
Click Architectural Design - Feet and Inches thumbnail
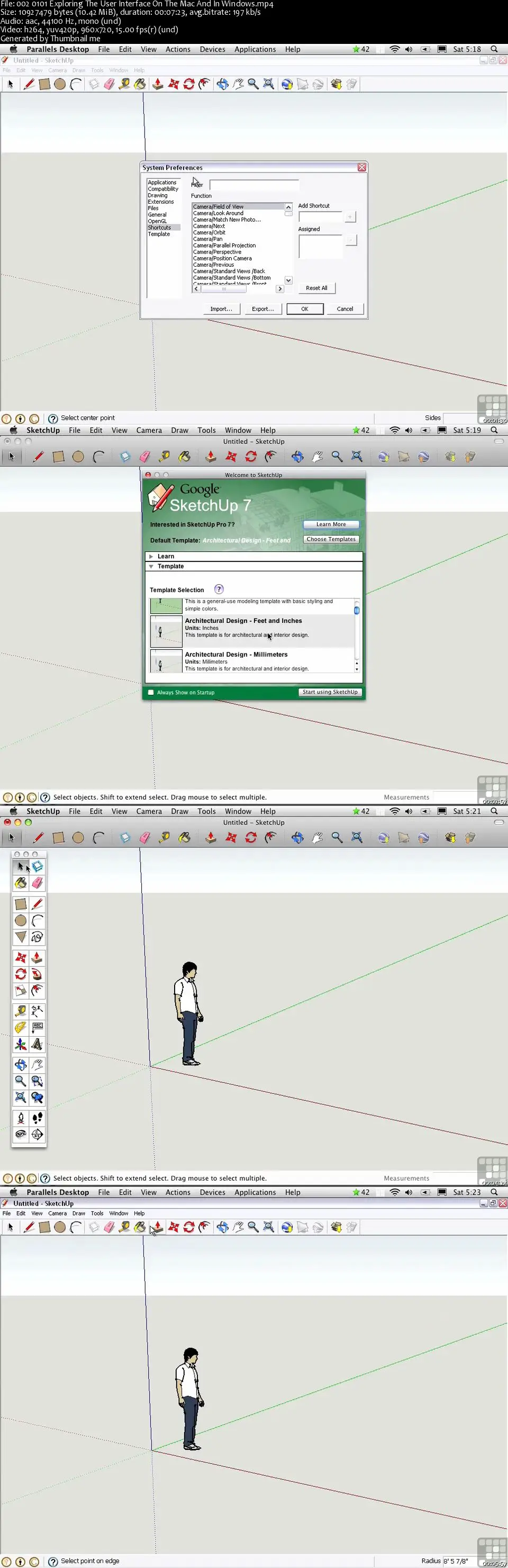point(166,631)
